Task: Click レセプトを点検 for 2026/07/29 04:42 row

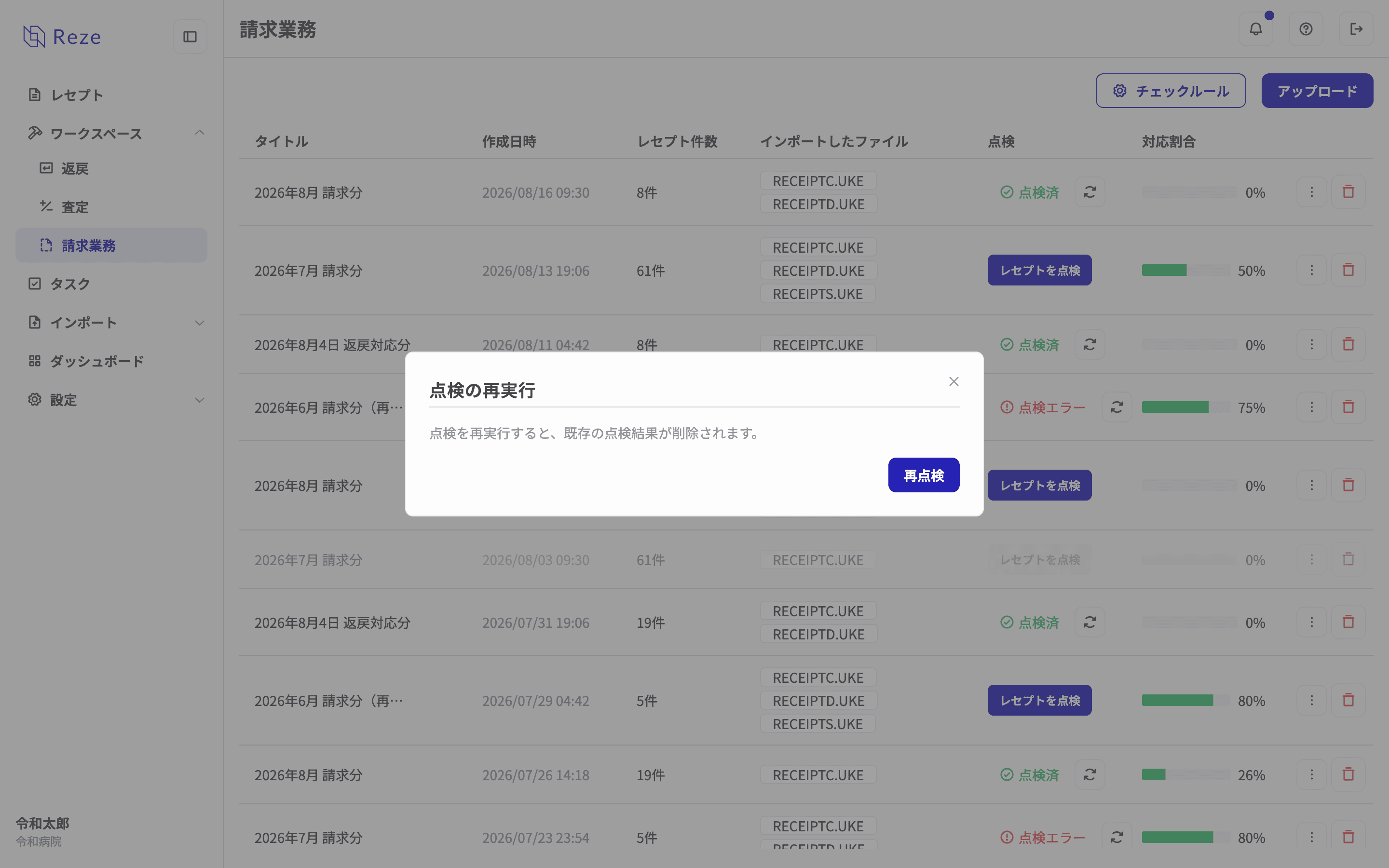Action: [1039, 700]
